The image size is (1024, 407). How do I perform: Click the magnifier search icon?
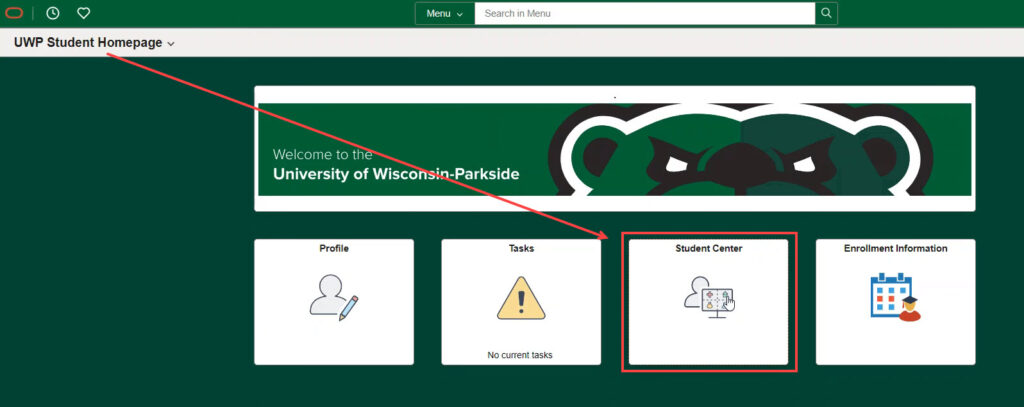(x=826, y=13)
